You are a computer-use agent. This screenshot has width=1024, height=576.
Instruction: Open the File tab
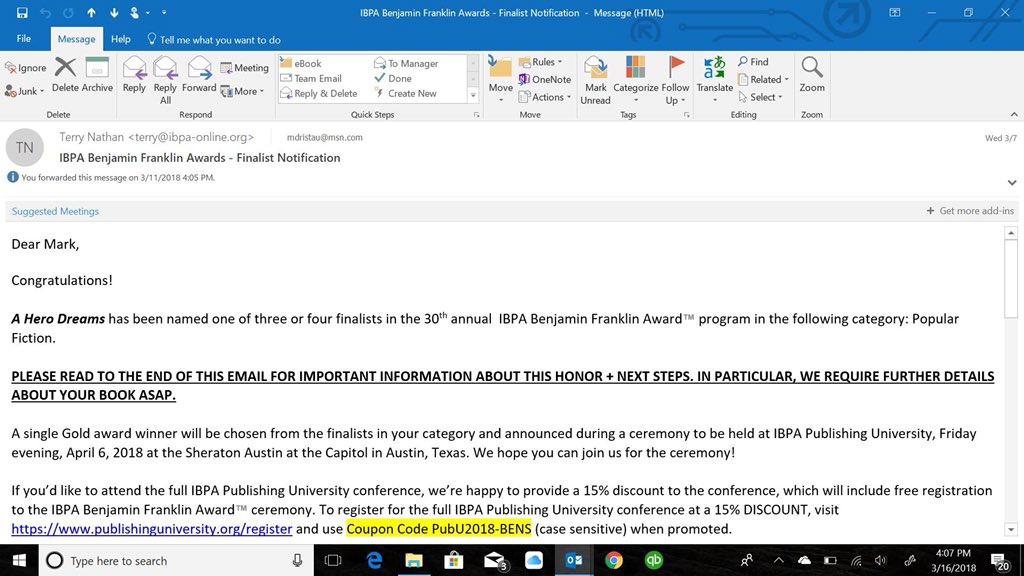[24, 39]
